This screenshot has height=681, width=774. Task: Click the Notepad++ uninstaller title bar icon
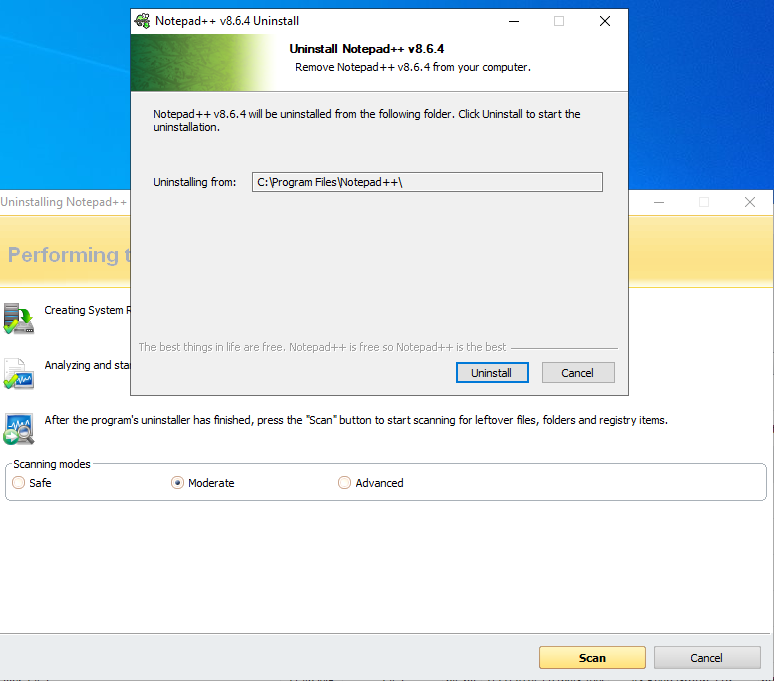point(142,21)
